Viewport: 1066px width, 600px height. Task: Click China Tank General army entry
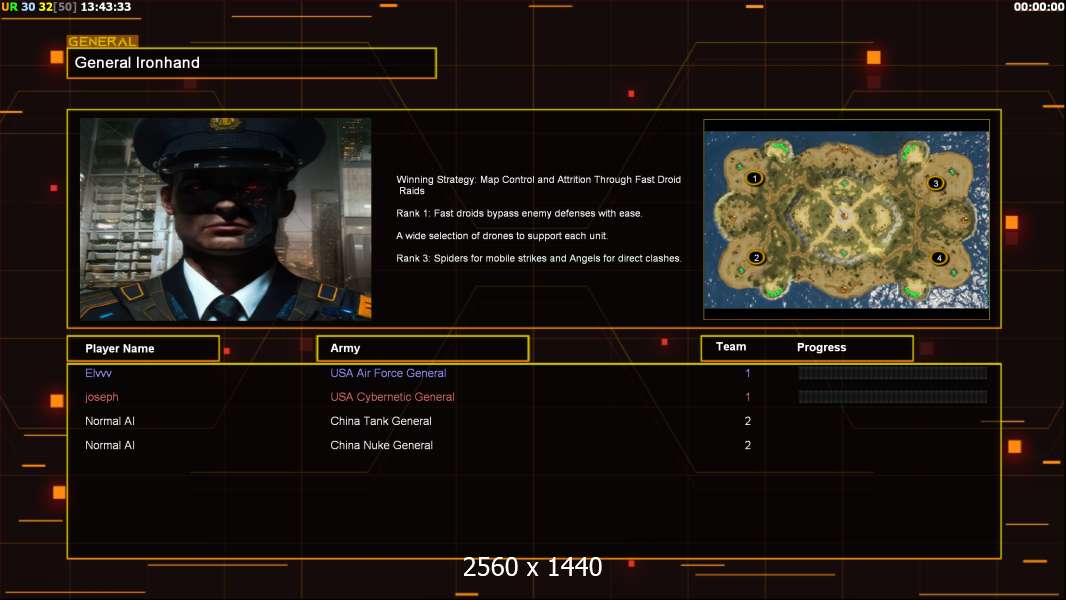381,421
